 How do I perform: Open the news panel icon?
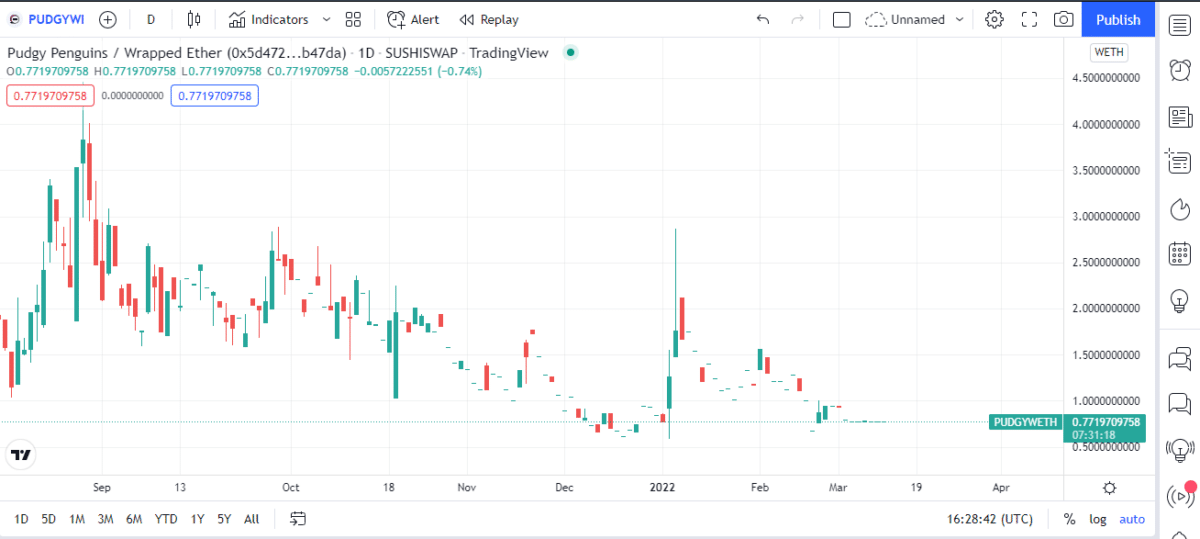pos(1180,116)
